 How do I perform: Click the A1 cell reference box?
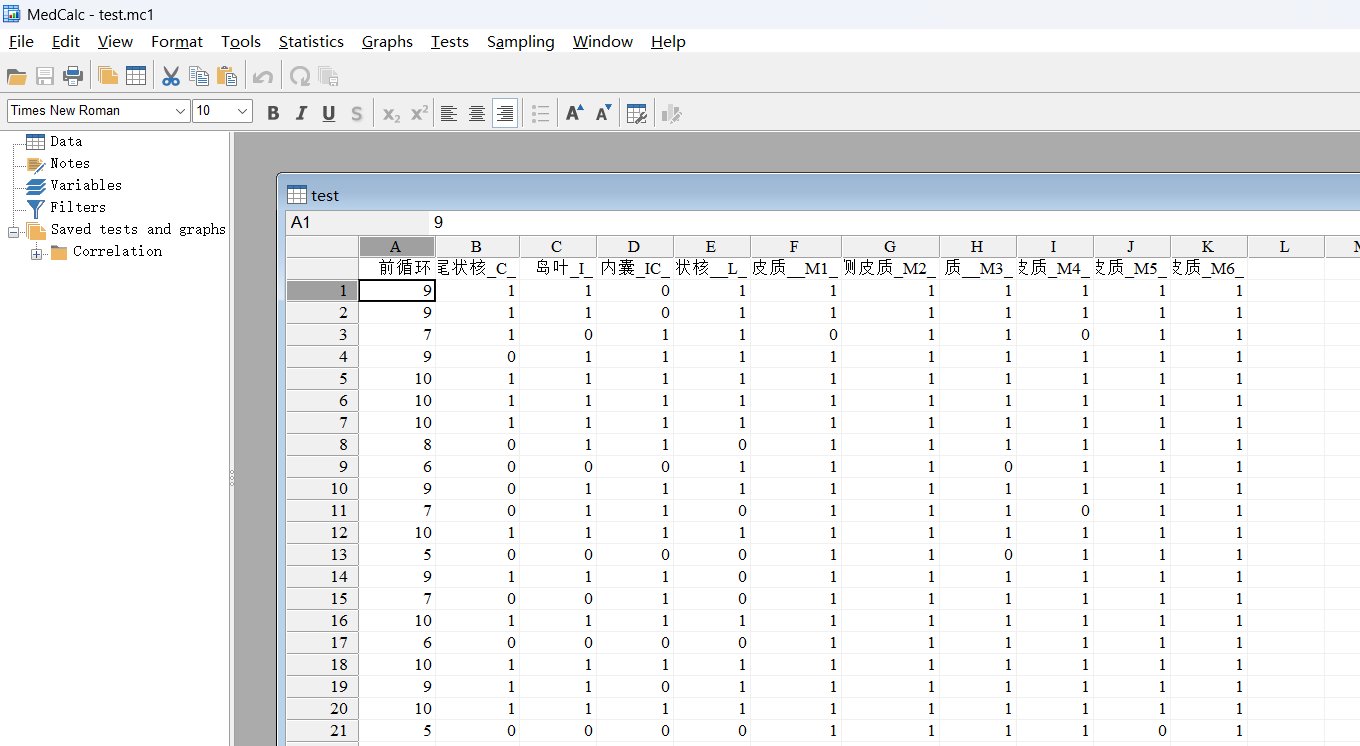pos(357,223)
